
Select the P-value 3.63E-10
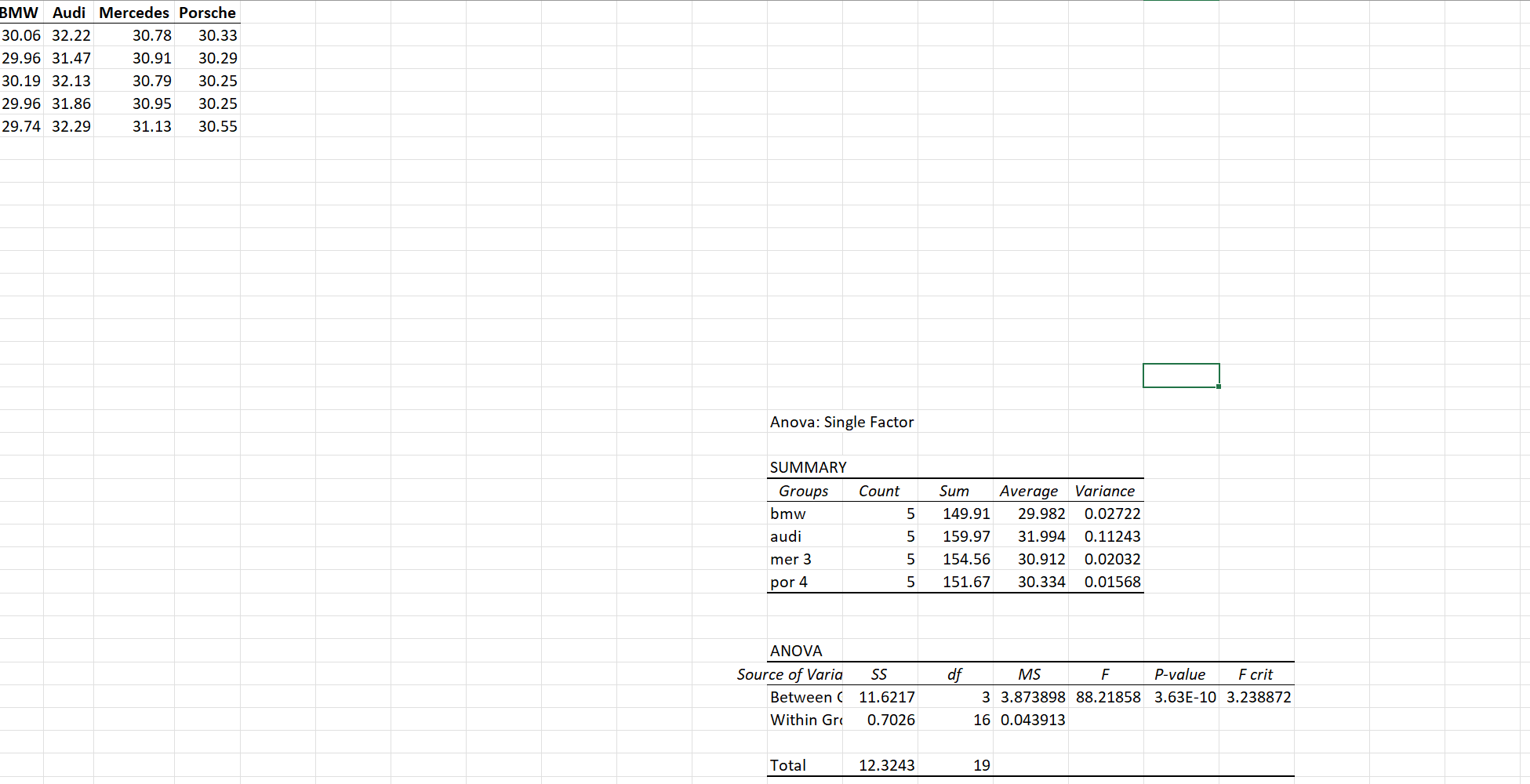(x=1181, y=697)
